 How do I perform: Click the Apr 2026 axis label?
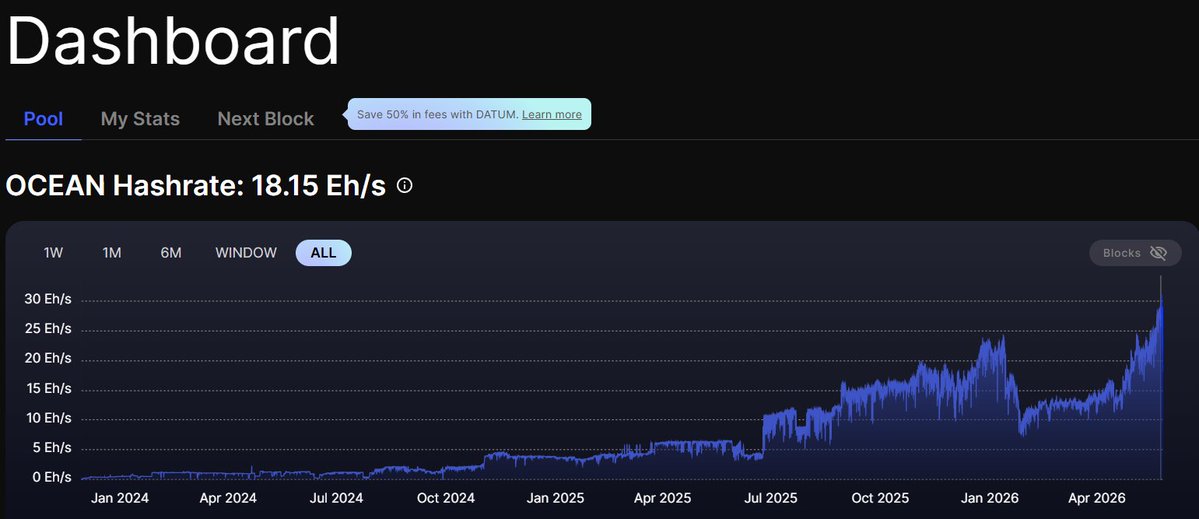(1097, 498)
